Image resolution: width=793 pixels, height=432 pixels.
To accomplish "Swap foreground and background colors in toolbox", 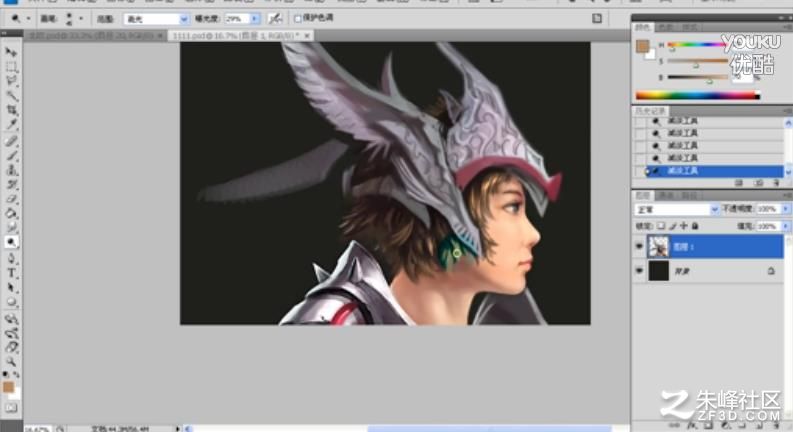I will (x=16, y=374).
